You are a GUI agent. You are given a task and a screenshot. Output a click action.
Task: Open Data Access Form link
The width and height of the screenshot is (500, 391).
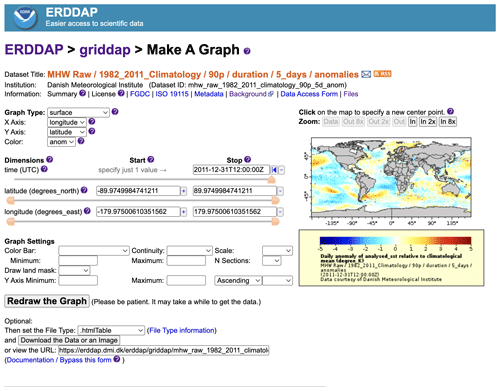click(x=309, y=94)
